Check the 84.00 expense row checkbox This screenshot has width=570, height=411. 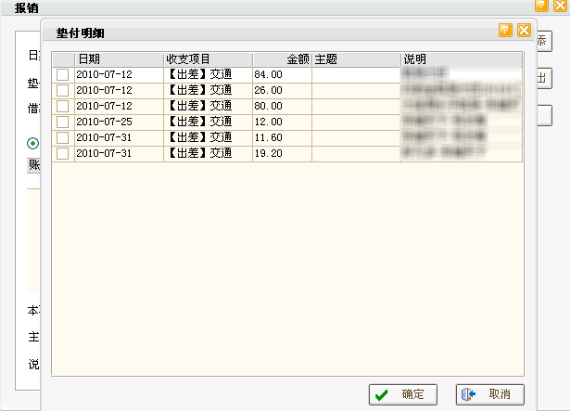click(63, 75)
